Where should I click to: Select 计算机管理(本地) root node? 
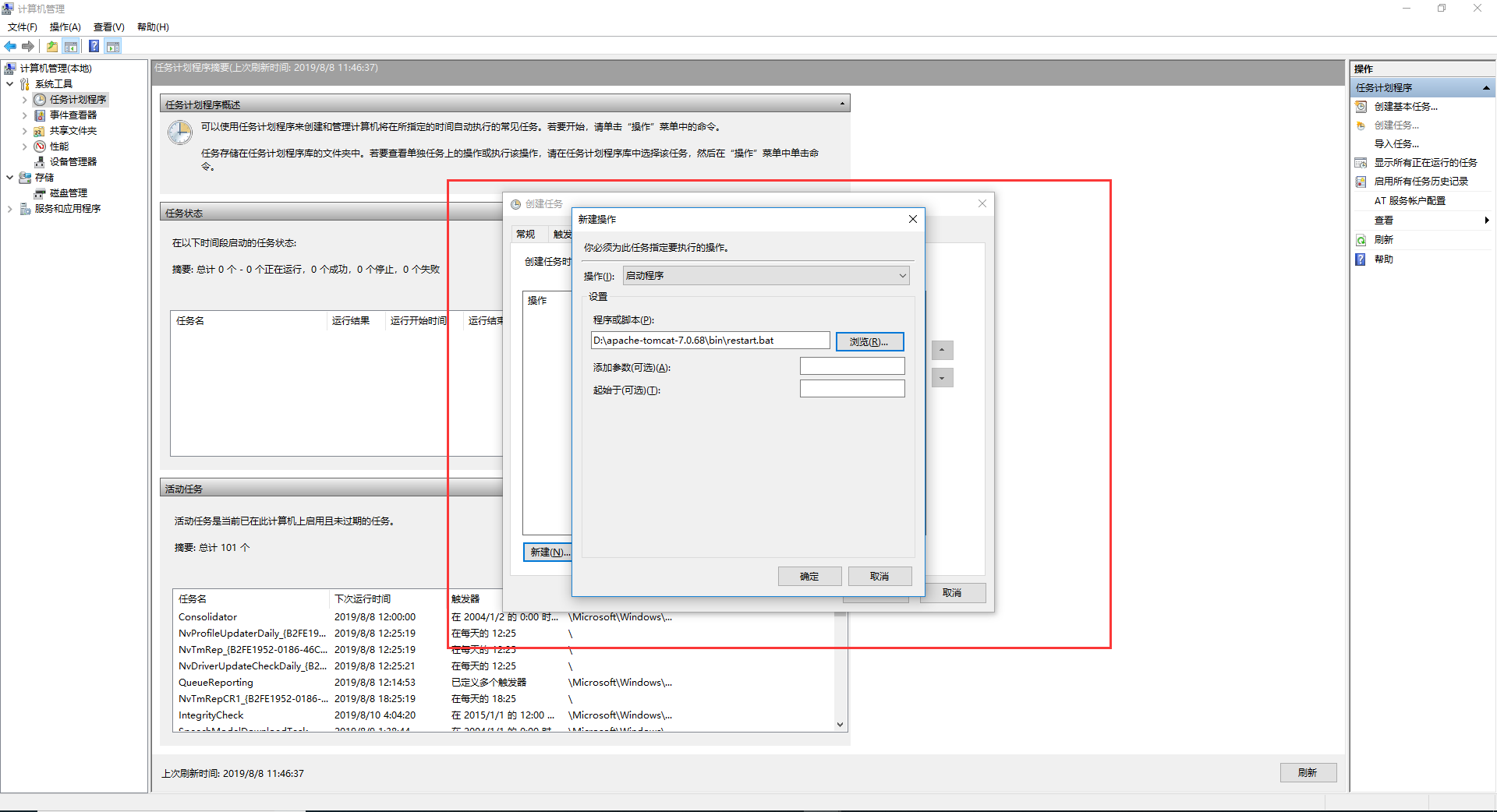pyautogui.click(x=56, y=69)
